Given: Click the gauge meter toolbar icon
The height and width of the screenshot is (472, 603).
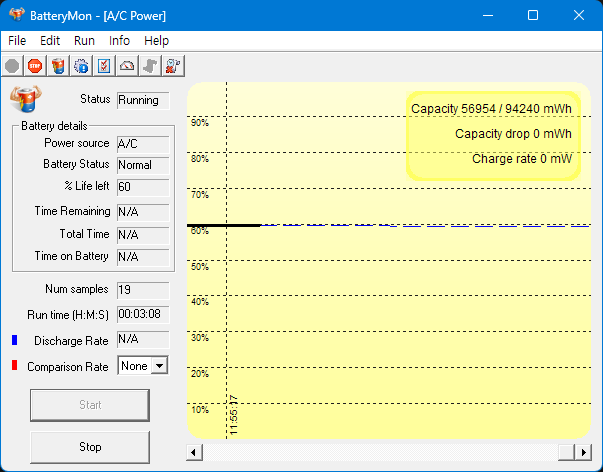Looking at the screenshot, I should [x=127, y=66].
